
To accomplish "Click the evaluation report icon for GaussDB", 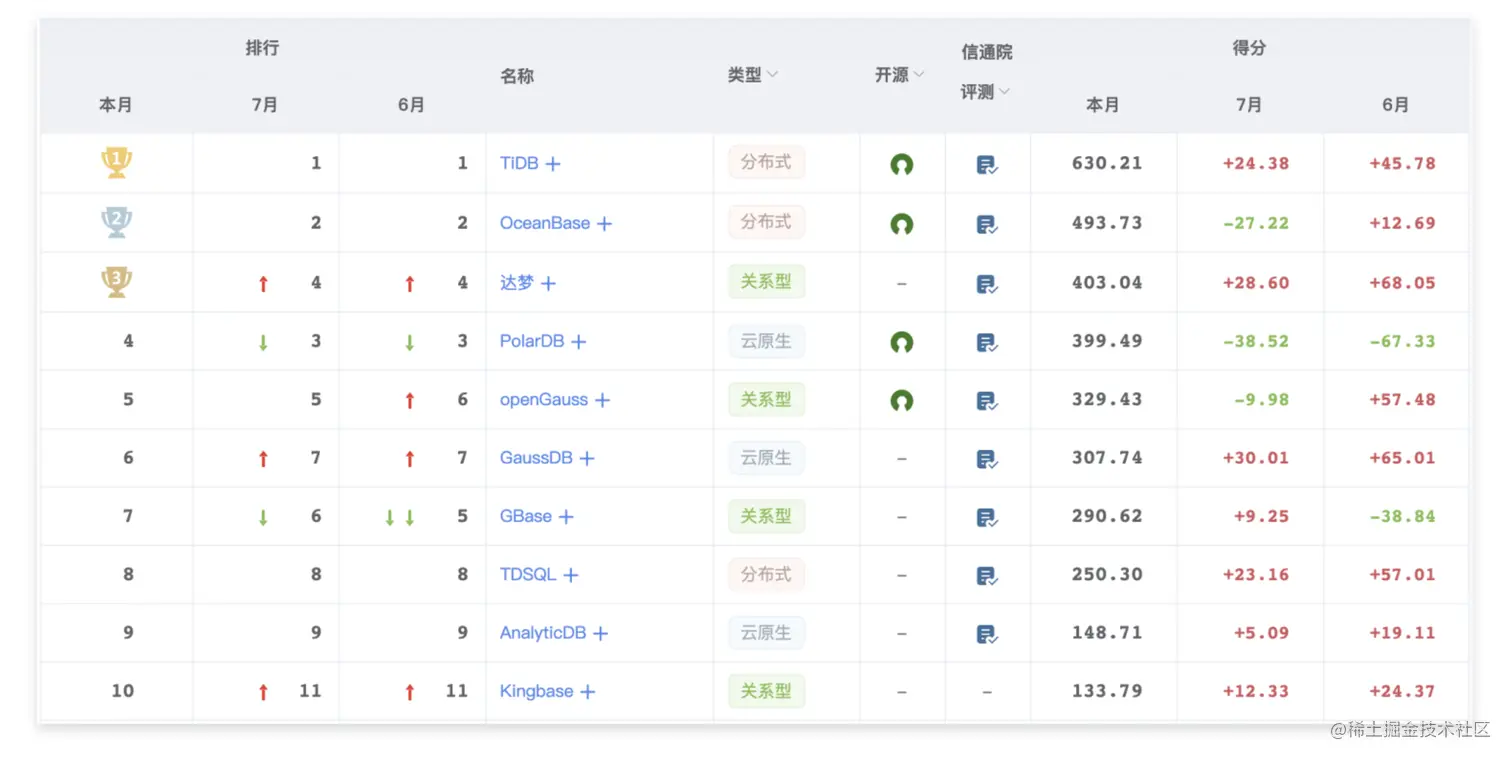I will [x=987, y=460].
